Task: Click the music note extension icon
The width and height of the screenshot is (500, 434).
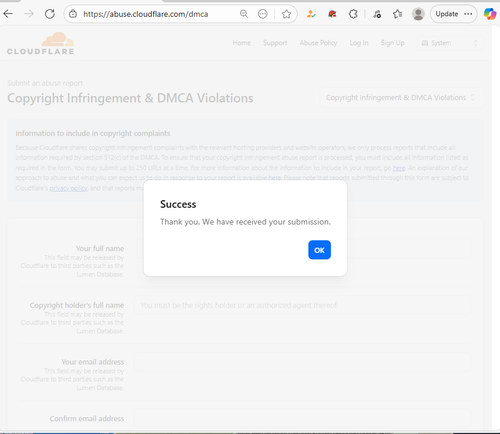Action: (x=377, y=14)
